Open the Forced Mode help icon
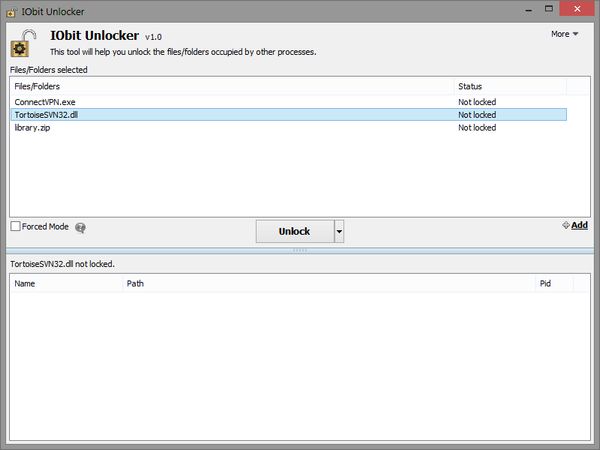This screenshot has width=600, height=450. tap(81, 227)
